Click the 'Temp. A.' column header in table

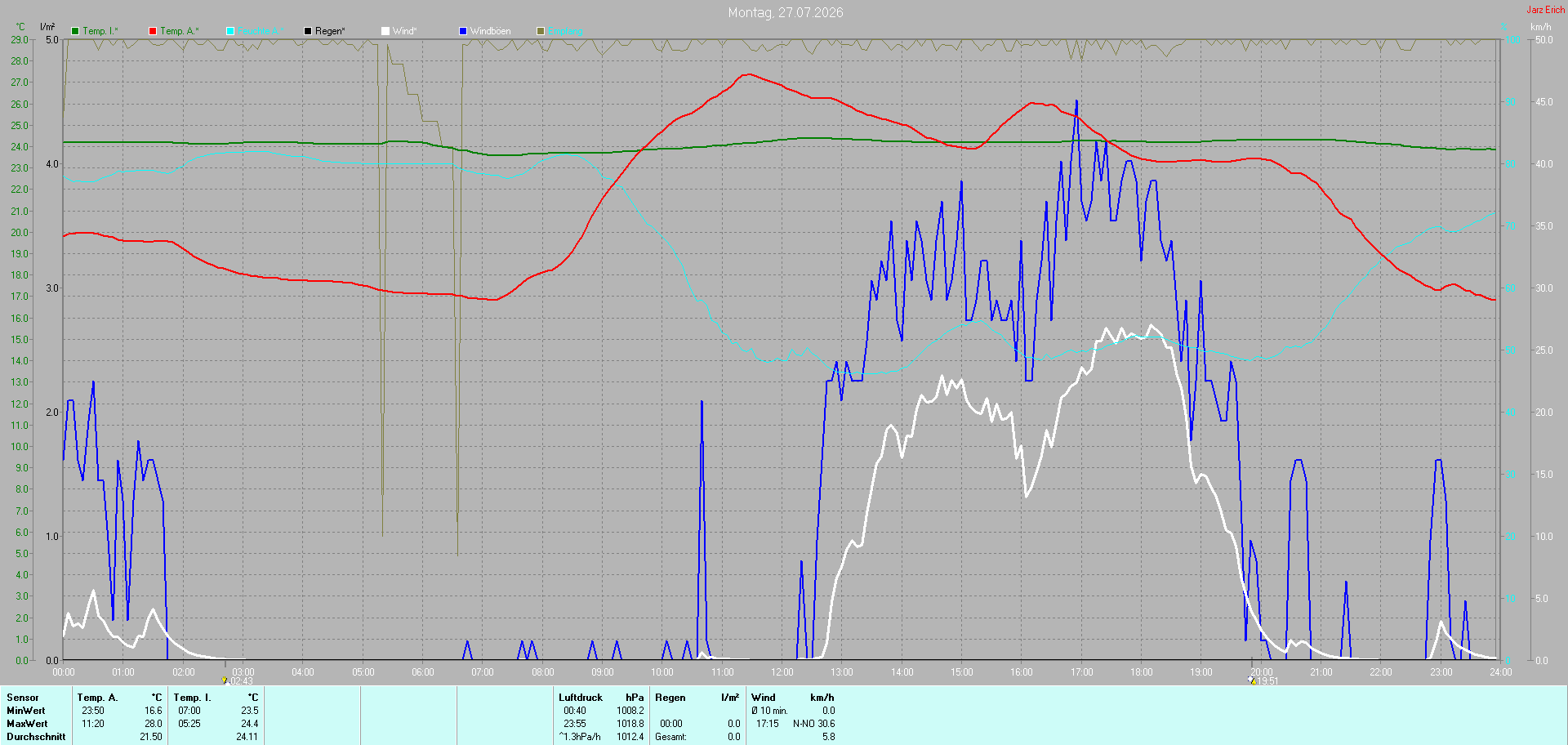pyautogui.click(x=98, y=698)
